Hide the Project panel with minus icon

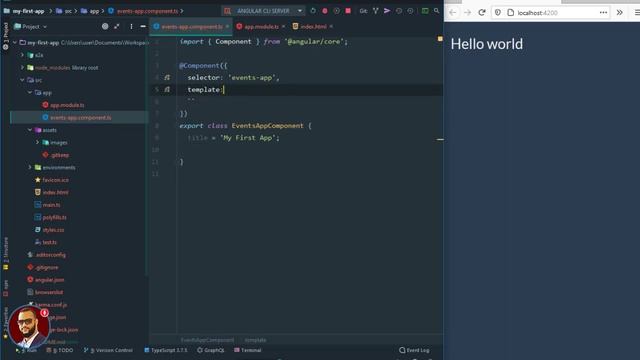143,27
